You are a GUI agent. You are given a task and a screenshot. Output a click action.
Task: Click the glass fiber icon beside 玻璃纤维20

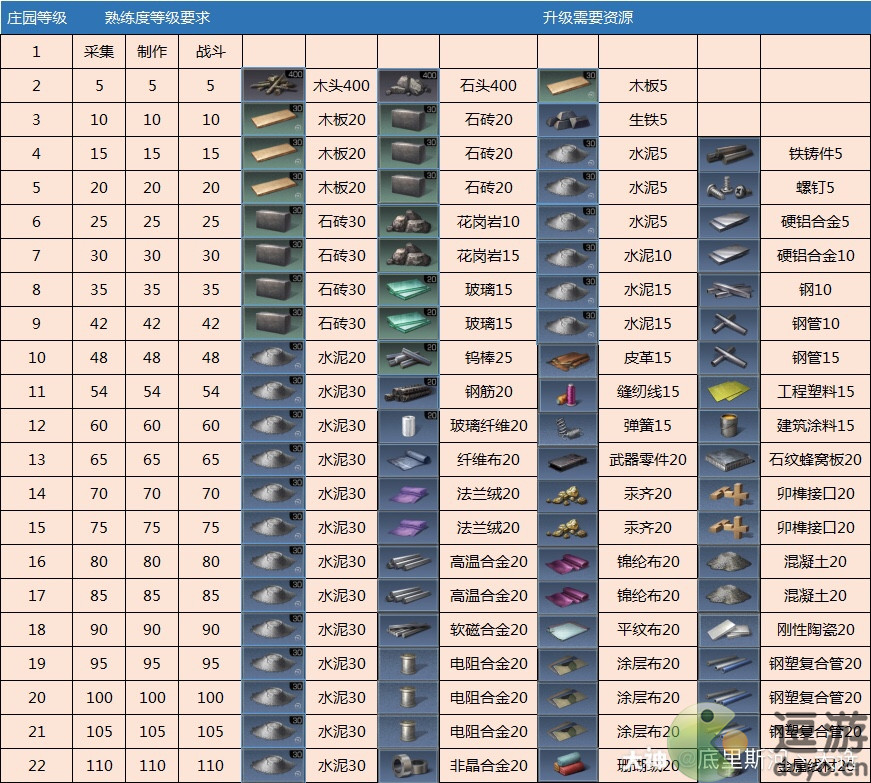click(x=408, y=425)
